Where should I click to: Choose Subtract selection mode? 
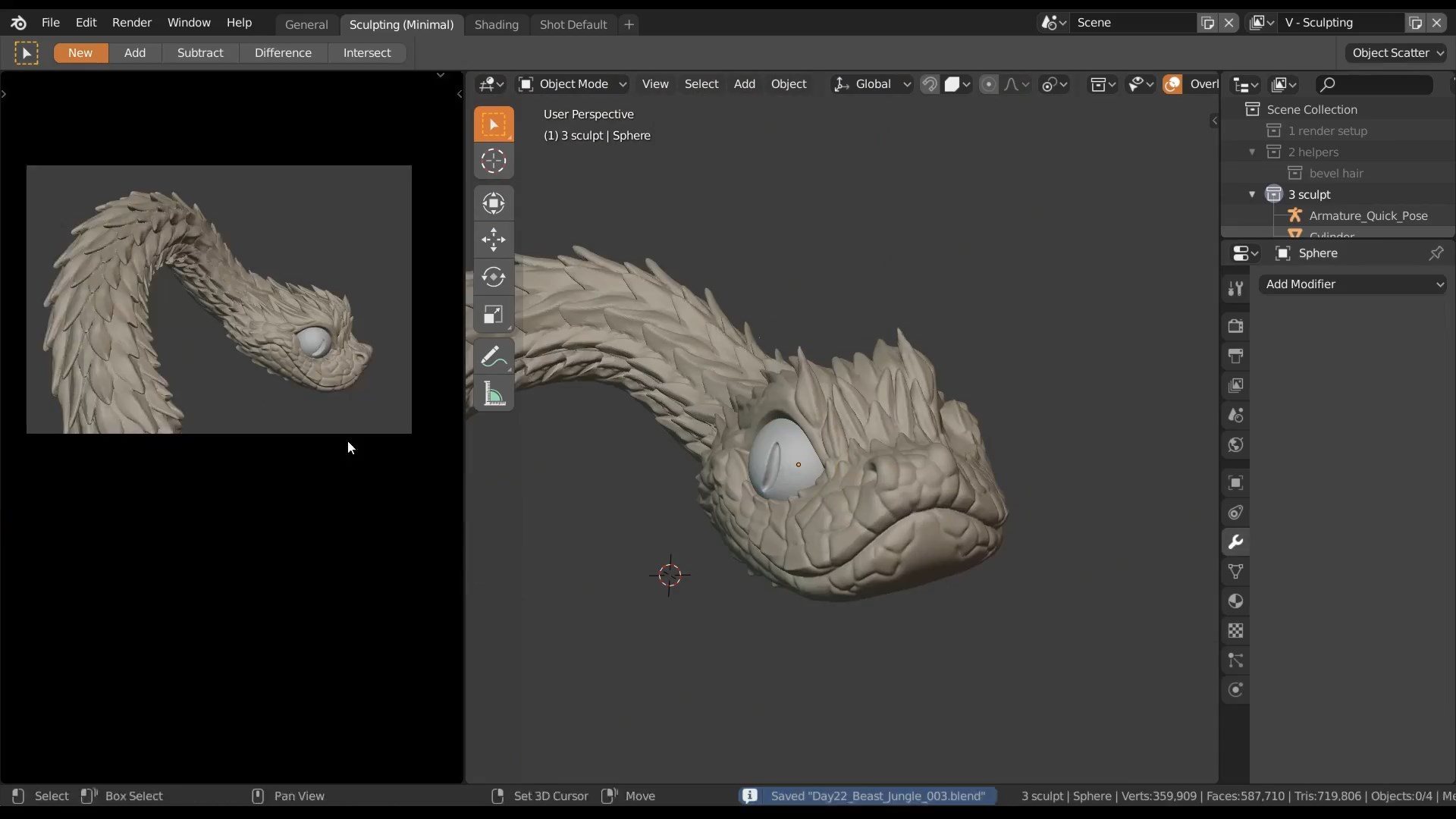[200, 53]
